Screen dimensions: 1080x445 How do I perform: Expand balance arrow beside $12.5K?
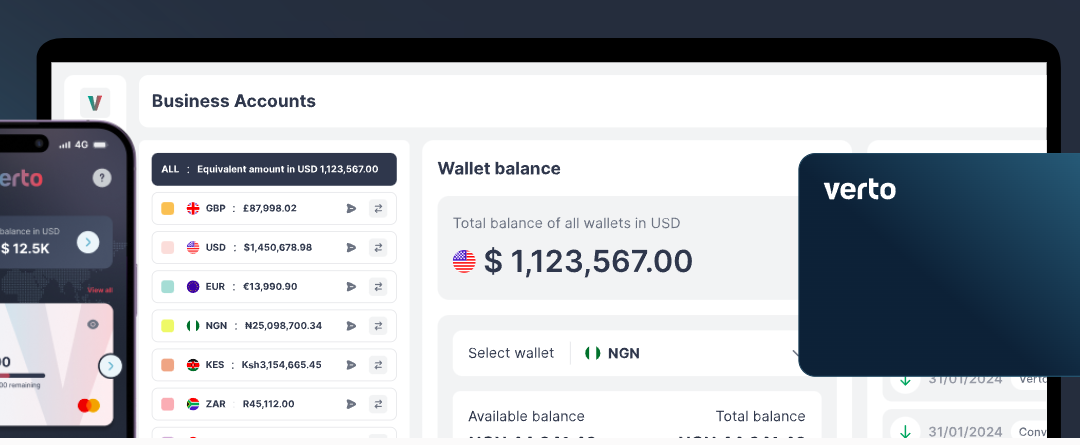(88, 242)
